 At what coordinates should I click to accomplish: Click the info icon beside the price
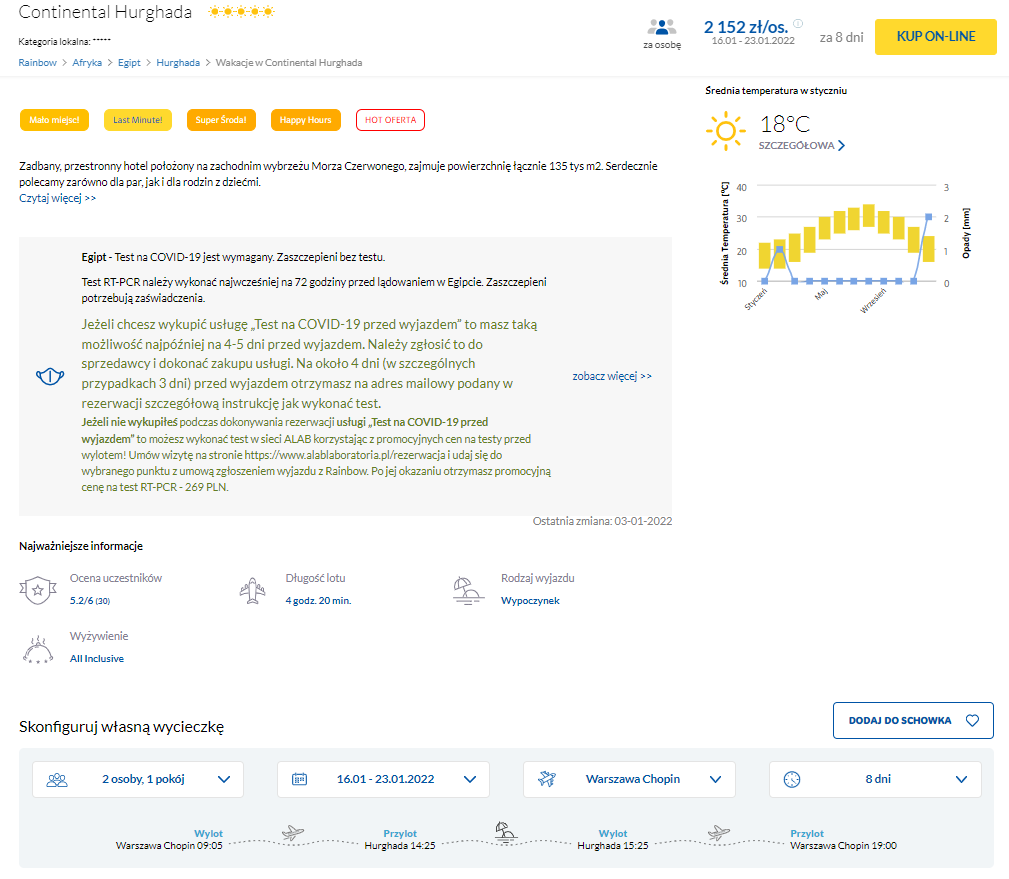[798, 24]
